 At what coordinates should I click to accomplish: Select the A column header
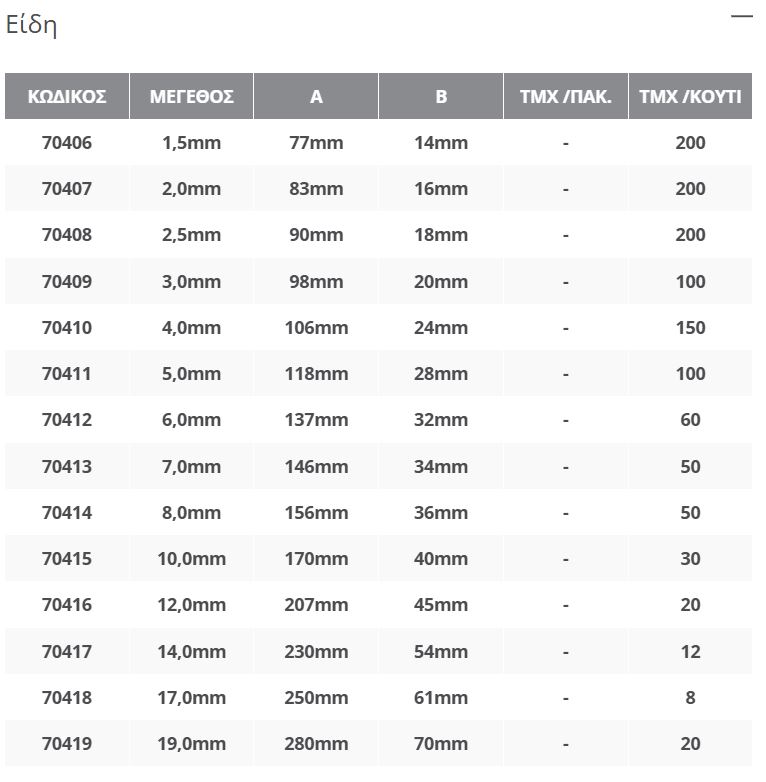(316, 97)
